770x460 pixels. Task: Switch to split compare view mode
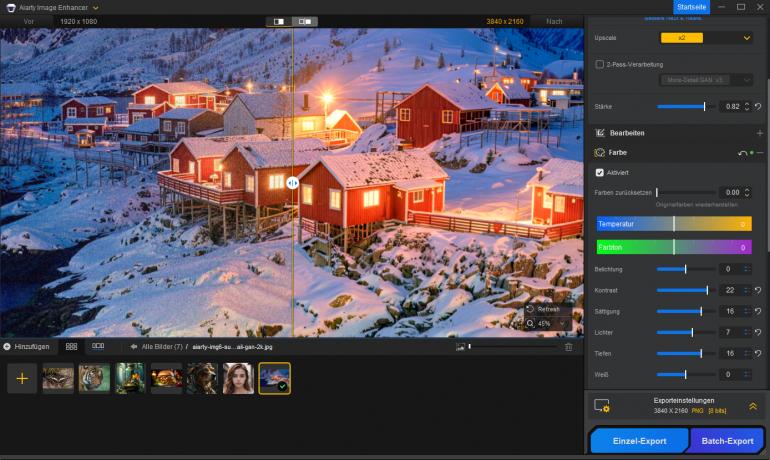coord(279,22)
